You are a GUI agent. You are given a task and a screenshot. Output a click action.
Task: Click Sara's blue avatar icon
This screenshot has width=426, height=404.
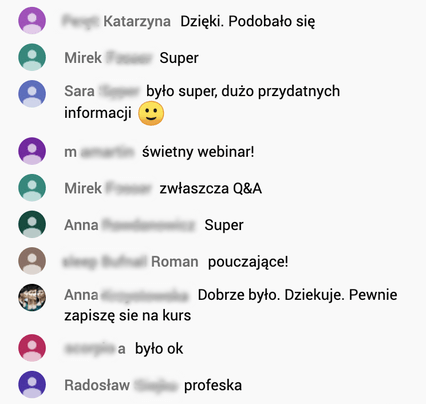point(32,94)
